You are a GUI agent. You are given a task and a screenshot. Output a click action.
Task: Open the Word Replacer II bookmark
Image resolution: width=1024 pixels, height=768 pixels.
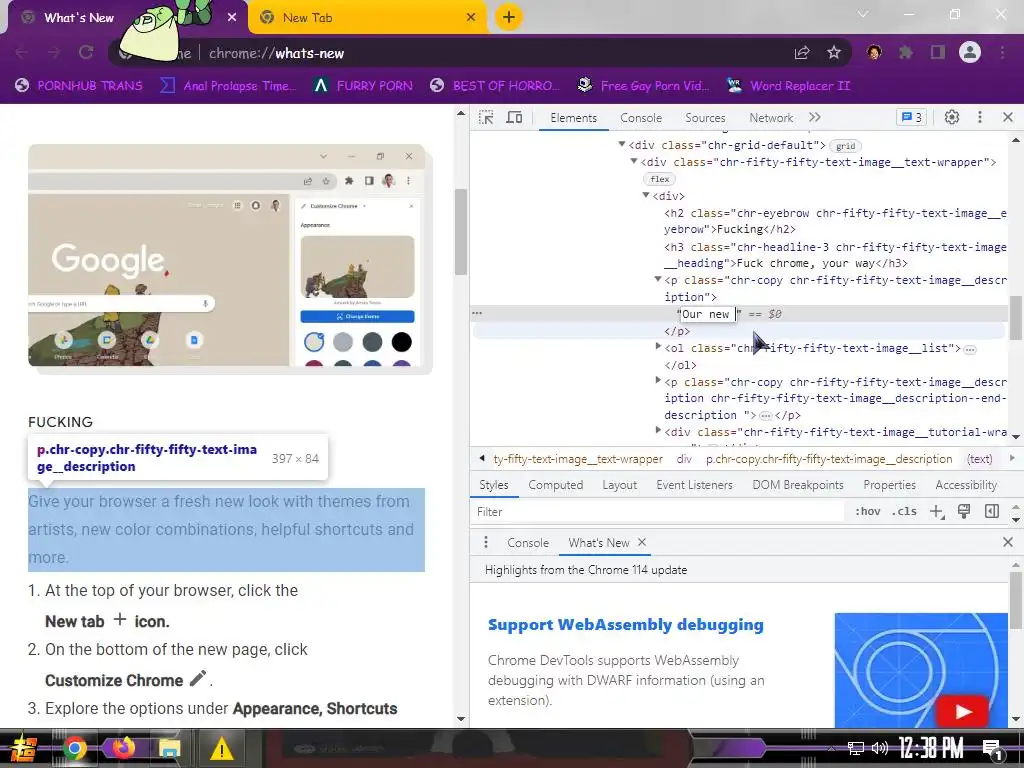coord(789,86)
